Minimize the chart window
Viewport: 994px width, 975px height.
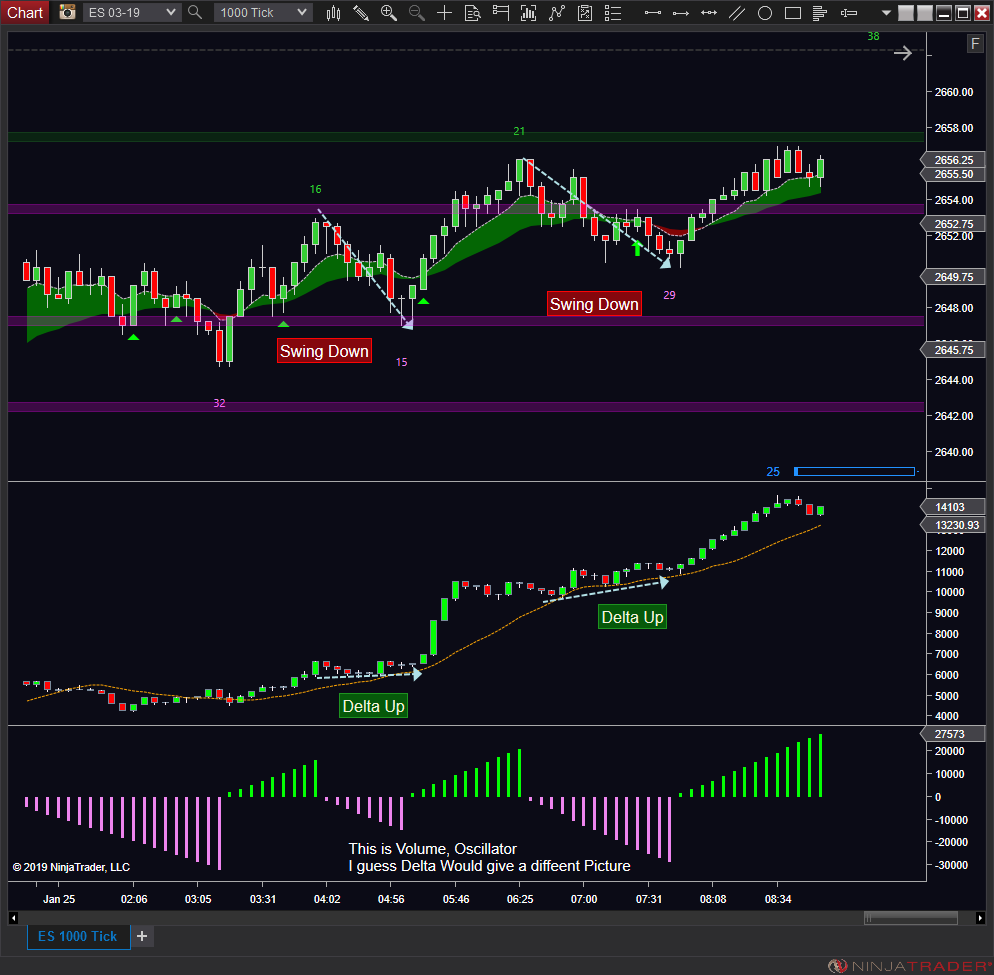(x=944, y=13)
